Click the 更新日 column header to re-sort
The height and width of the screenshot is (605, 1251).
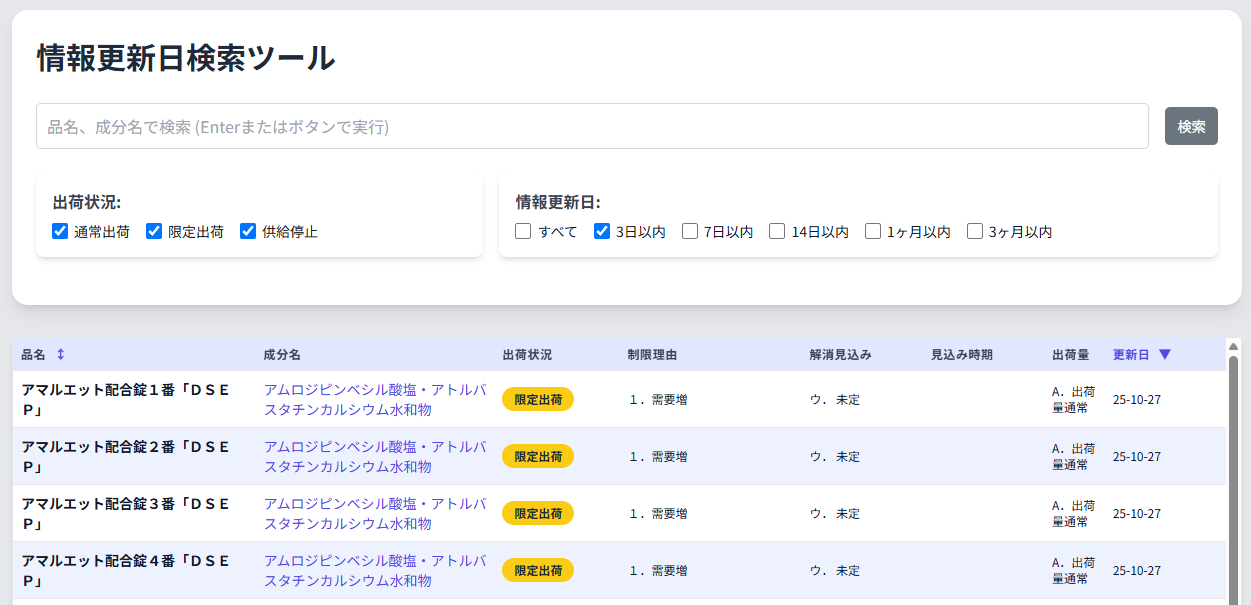pos(1132,354)
